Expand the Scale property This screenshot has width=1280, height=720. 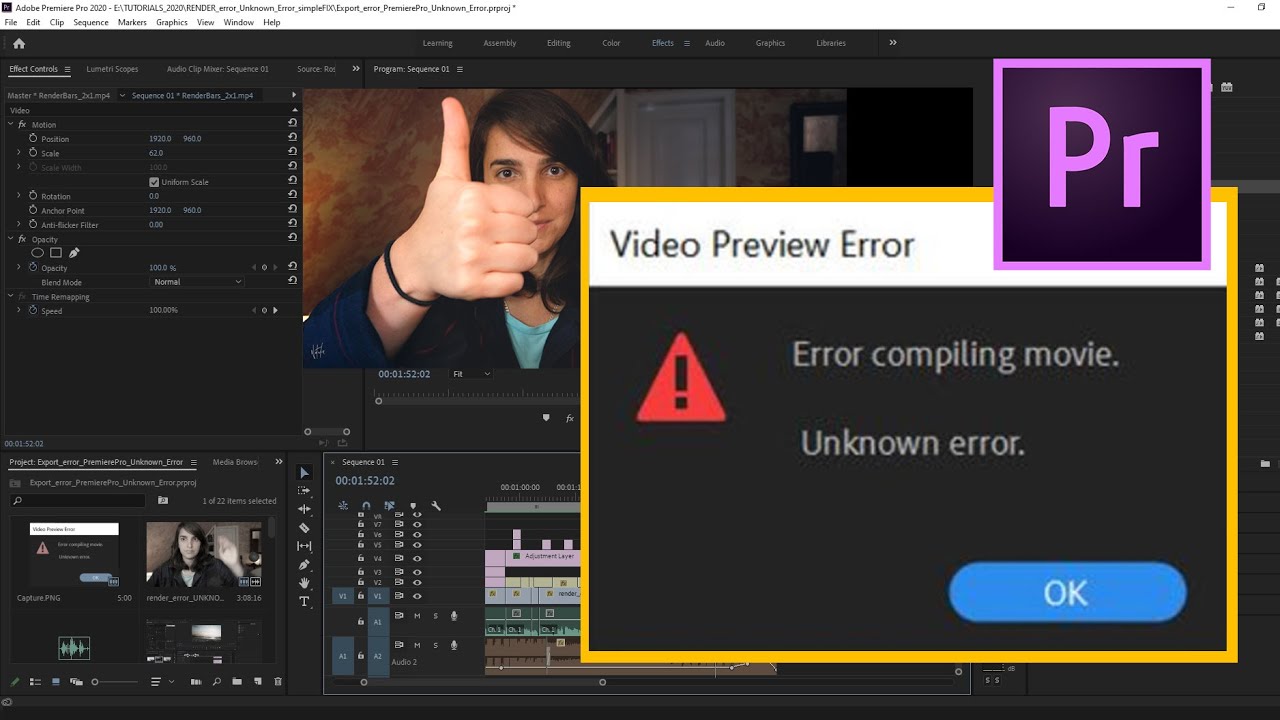(x=18, y=153)
